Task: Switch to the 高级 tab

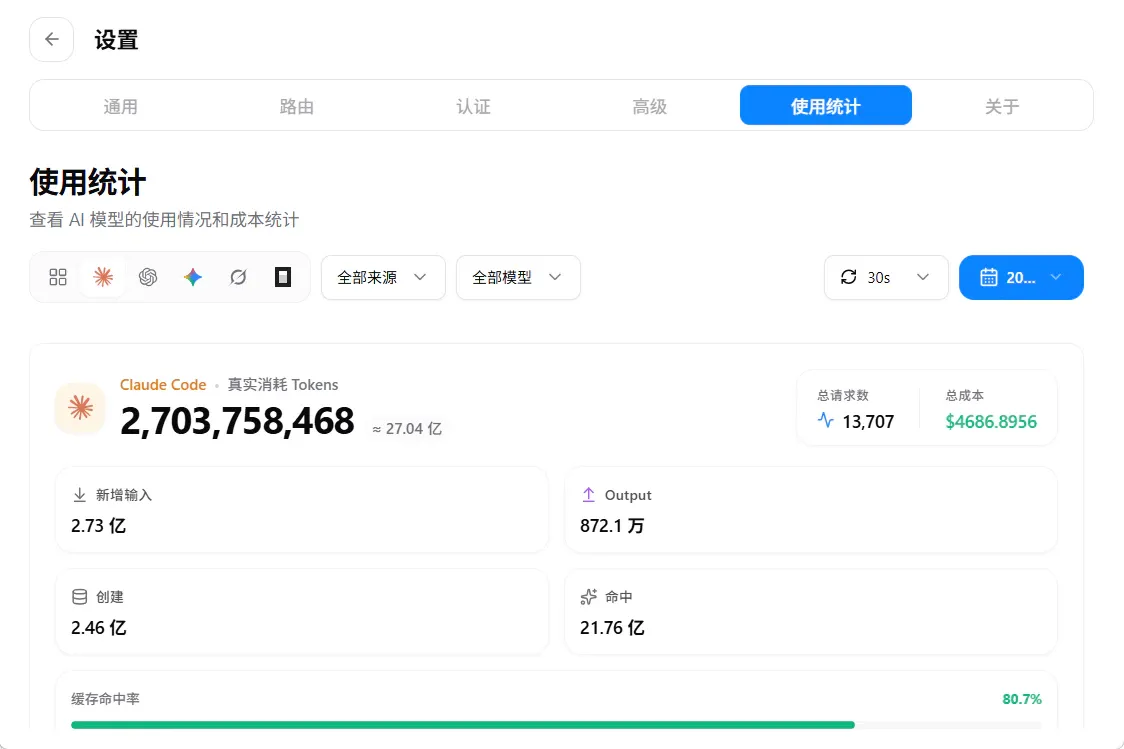Action: 649,106
